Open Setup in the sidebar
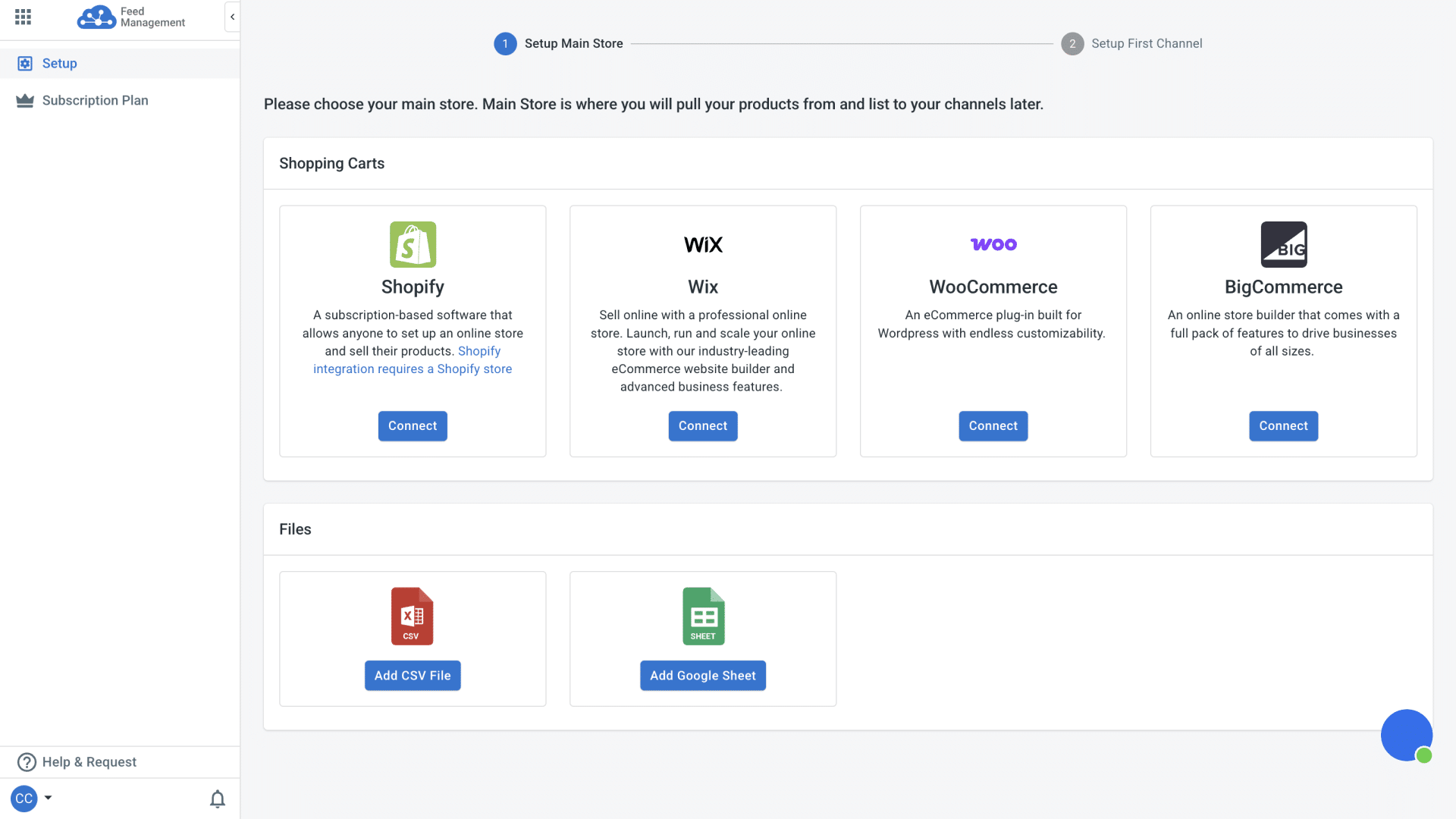The image size is (1456, 819). pyautogui.click(x=120, y=64)
